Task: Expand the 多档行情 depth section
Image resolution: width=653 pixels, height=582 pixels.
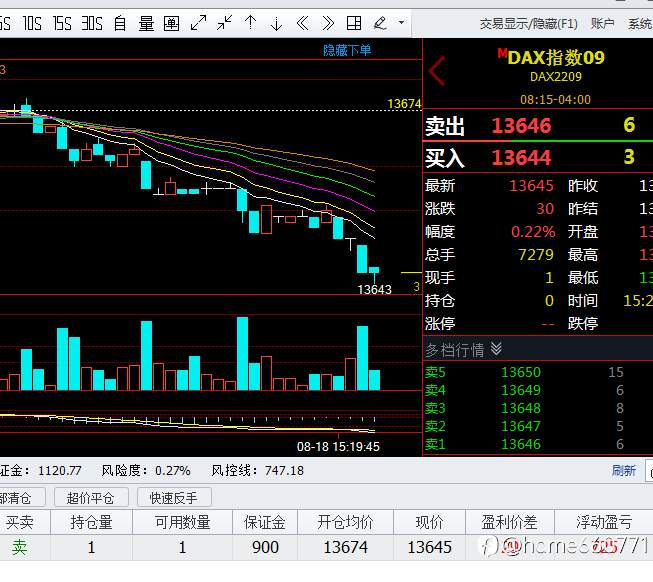Action: pos(463,350)
